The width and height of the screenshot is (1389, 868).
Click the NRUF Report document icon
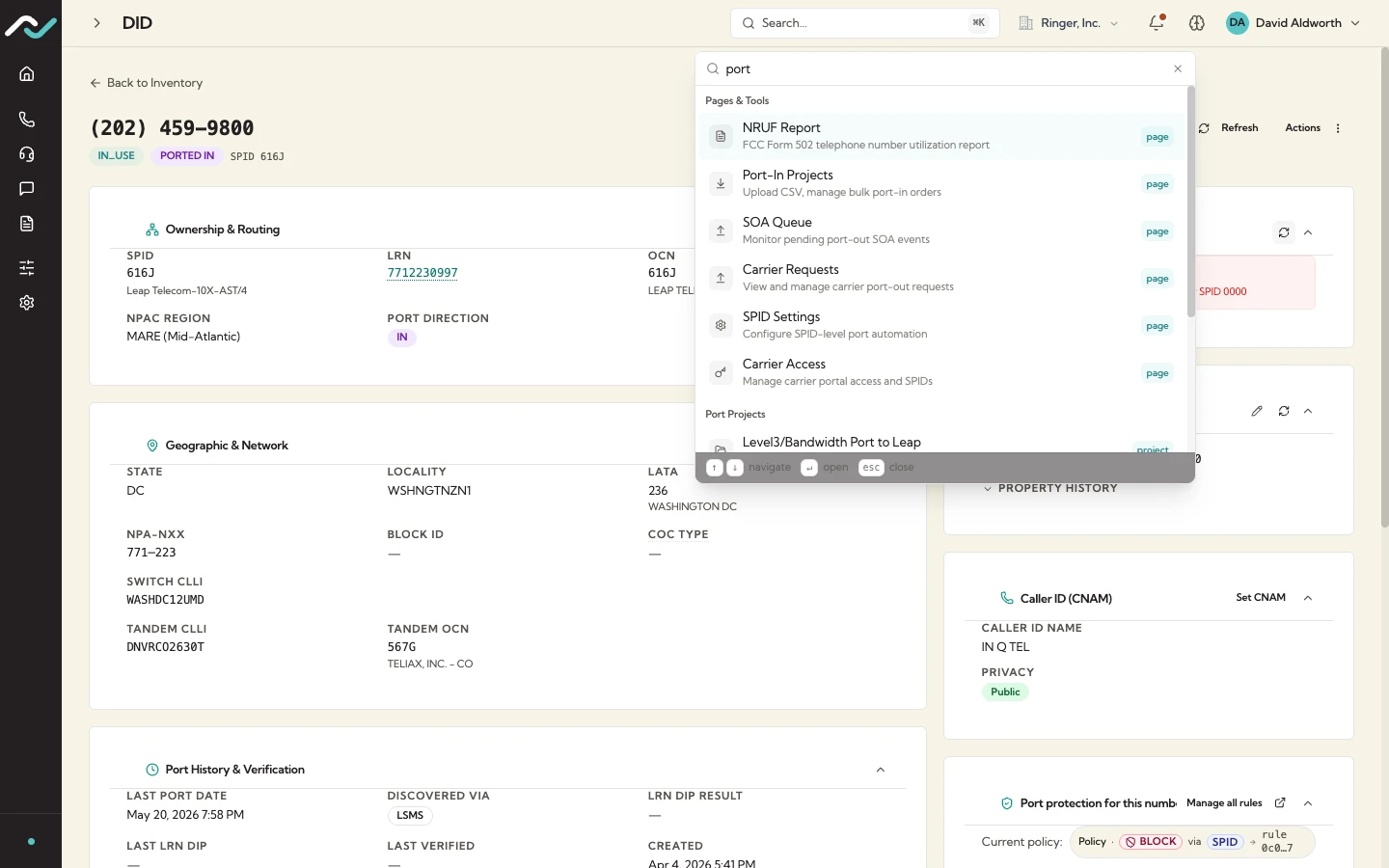(x=721, y=137)
